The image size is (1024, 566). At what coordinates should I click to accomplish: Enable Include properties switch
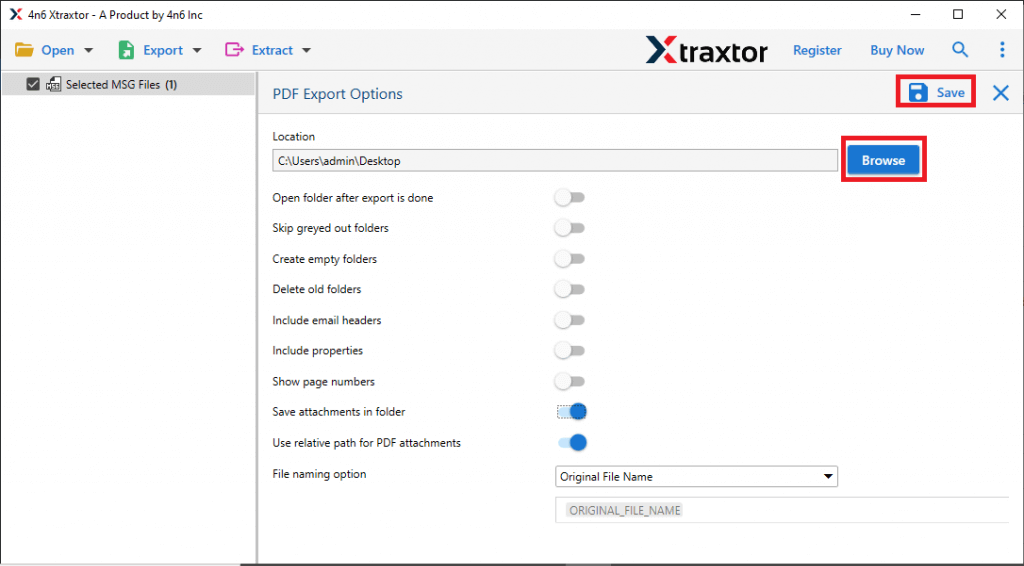click(570, 351)
